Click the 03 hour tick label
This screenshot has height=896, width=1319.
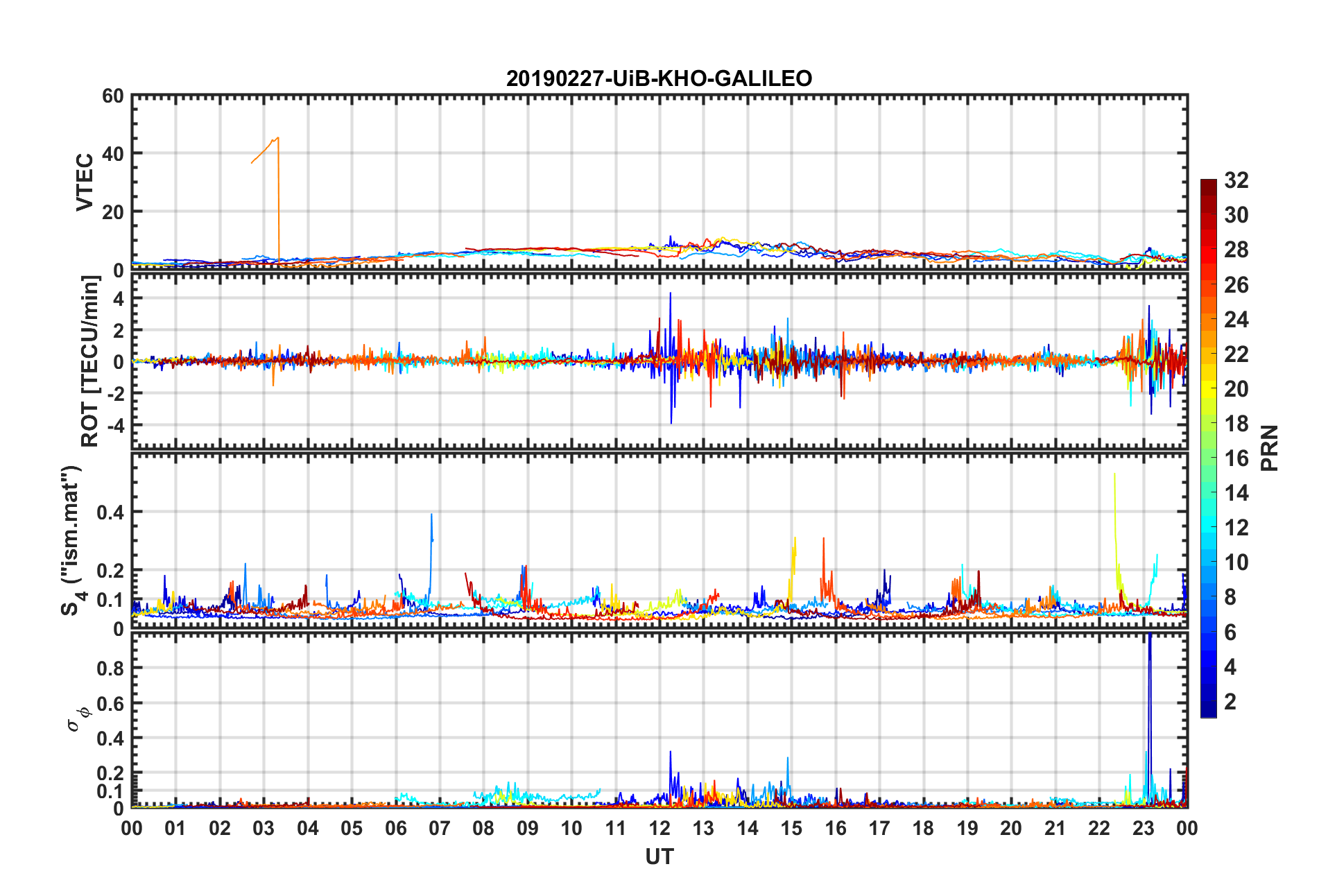[x=264, y=828]
